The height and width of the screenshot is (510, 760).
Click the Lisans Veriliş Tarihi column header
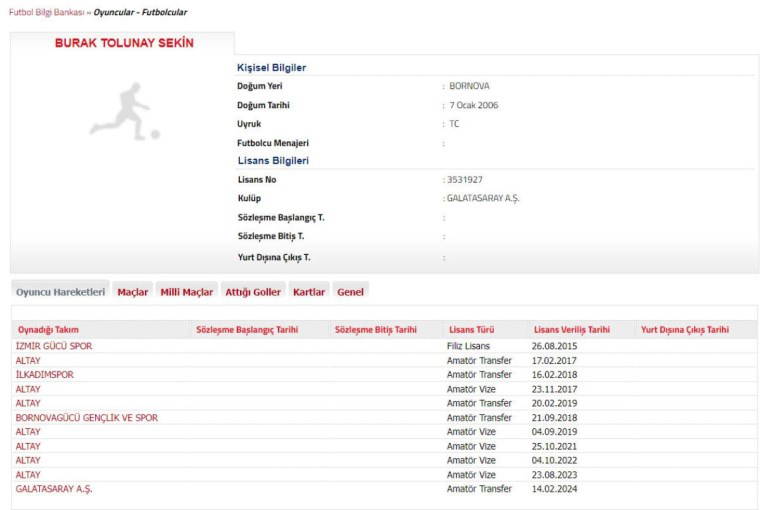click(x=571, y=329)
